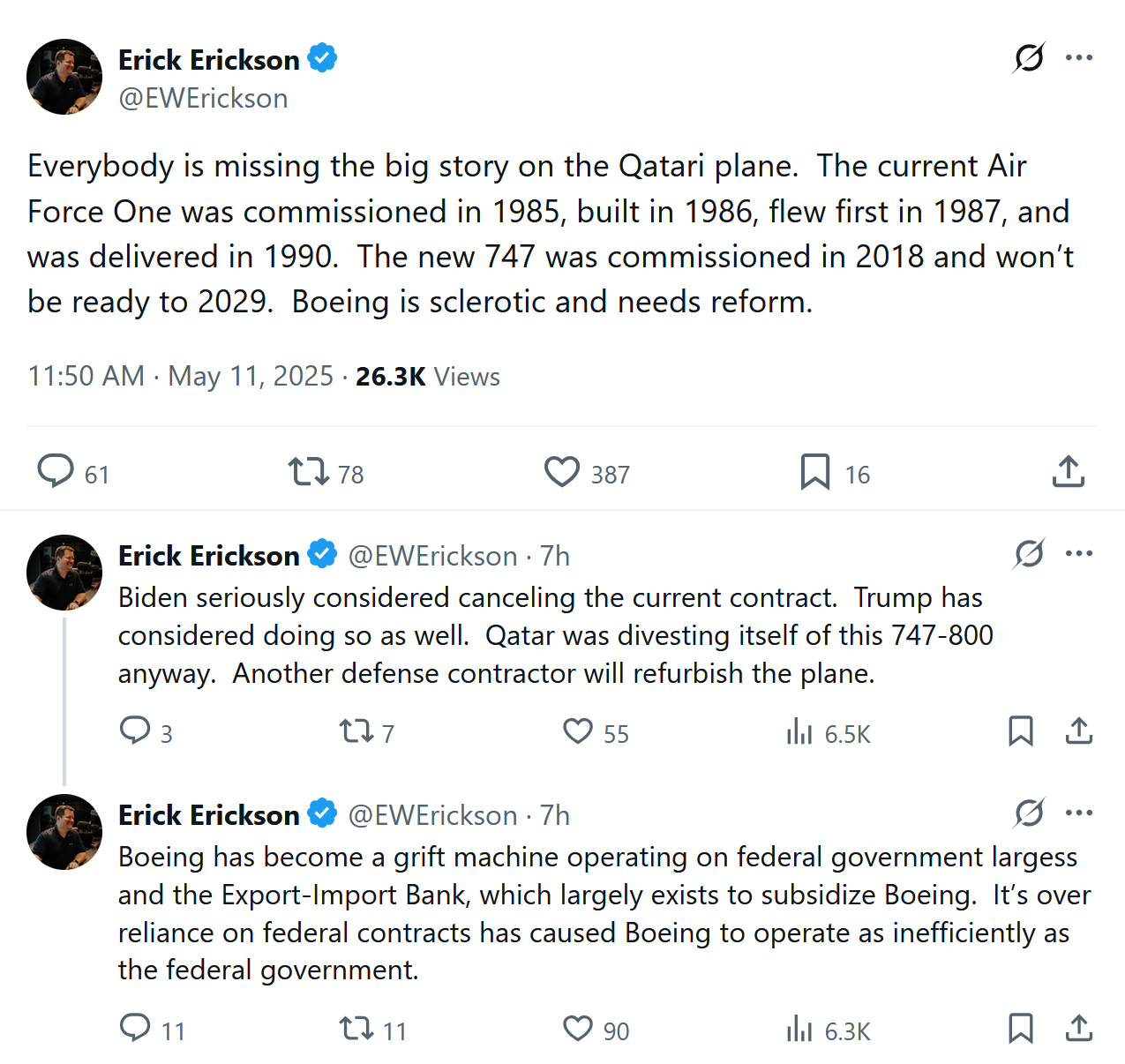View analytics for tweet with 6.5K views
Viewport: 1125px width, 1064px height.
tap(799, 732)
